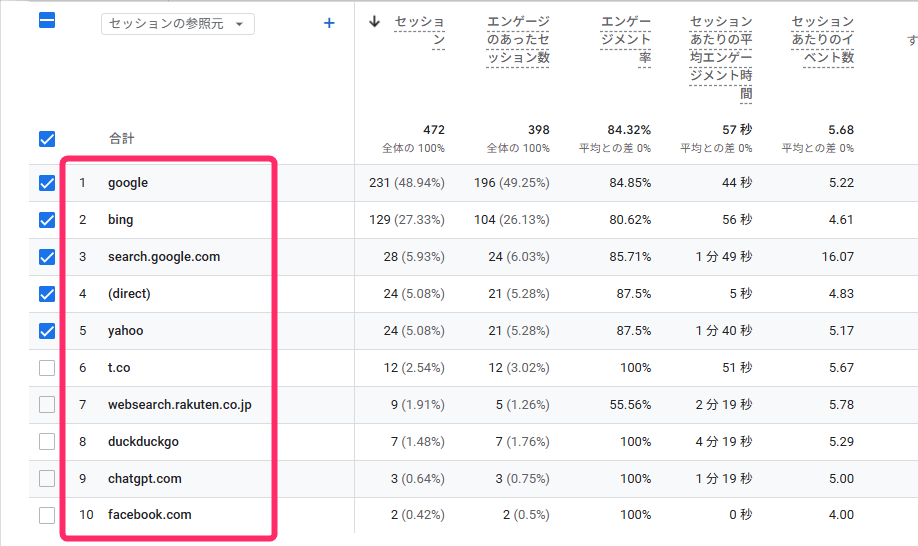The height and width of the screenshot is (546, 918).
Task: Click the websearch.rakuten.co.jp source name
Action: (x=180, y=405)
